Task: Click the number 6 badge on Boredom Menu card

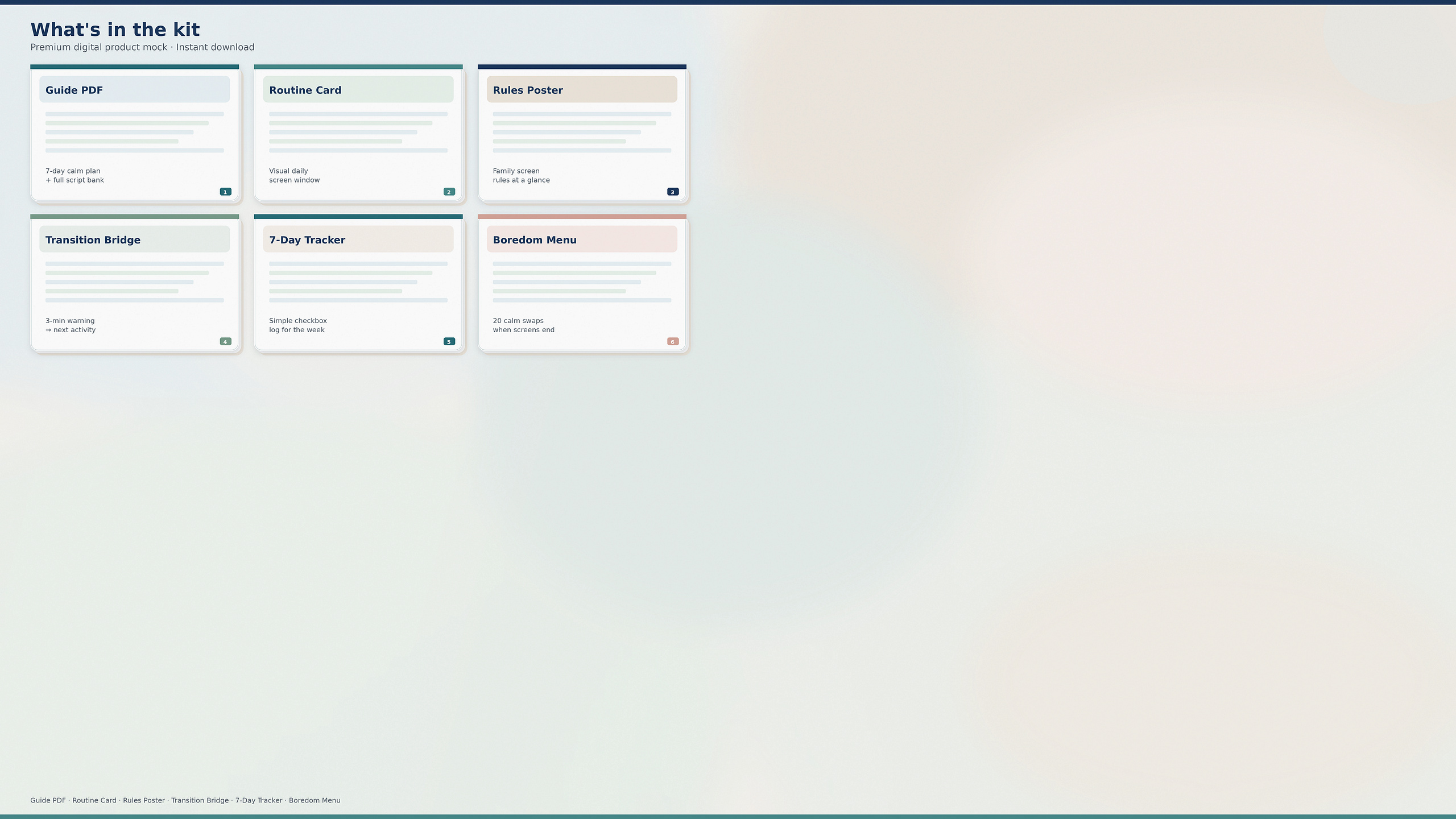Action: point(673,342)
